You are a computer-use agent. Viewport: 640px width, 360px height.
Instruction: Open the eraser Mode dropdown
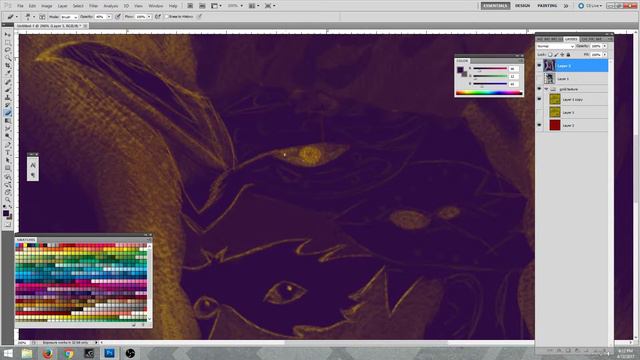(69, 17)
